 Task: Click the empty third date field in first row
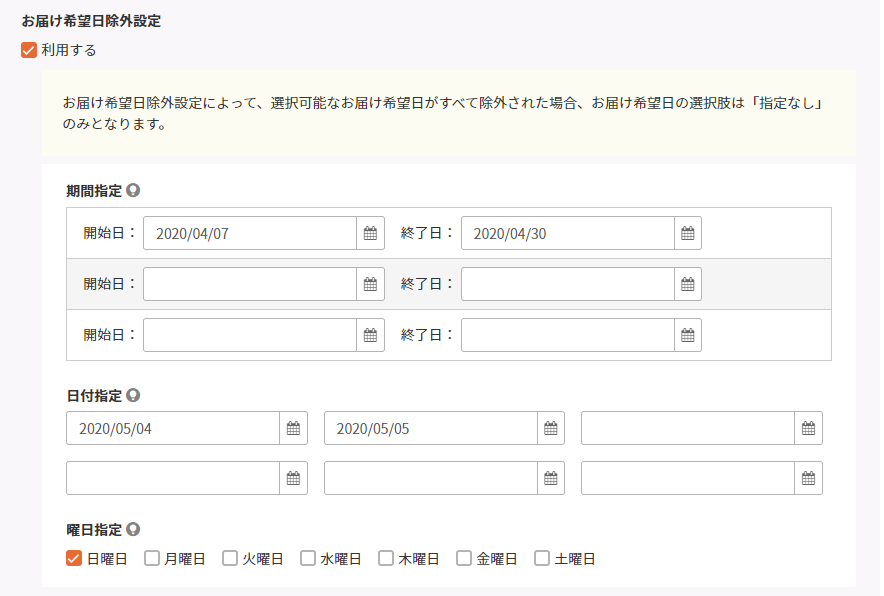688,428
